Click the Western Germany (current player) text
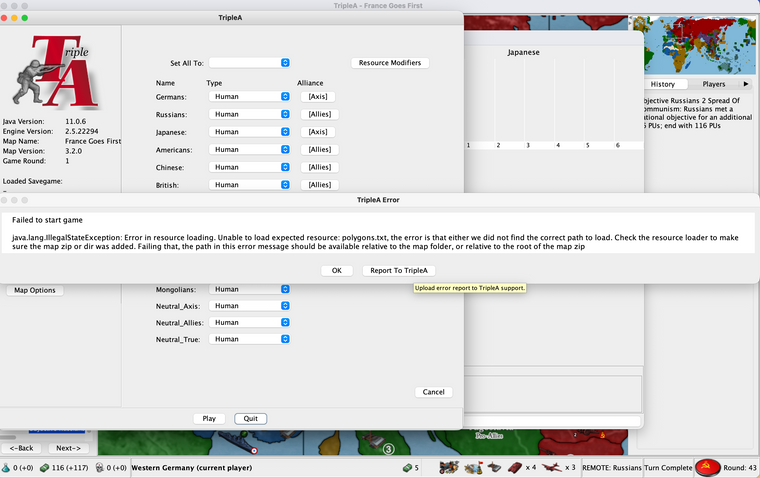Screen dimensions: 760x478 pos(192,468)
